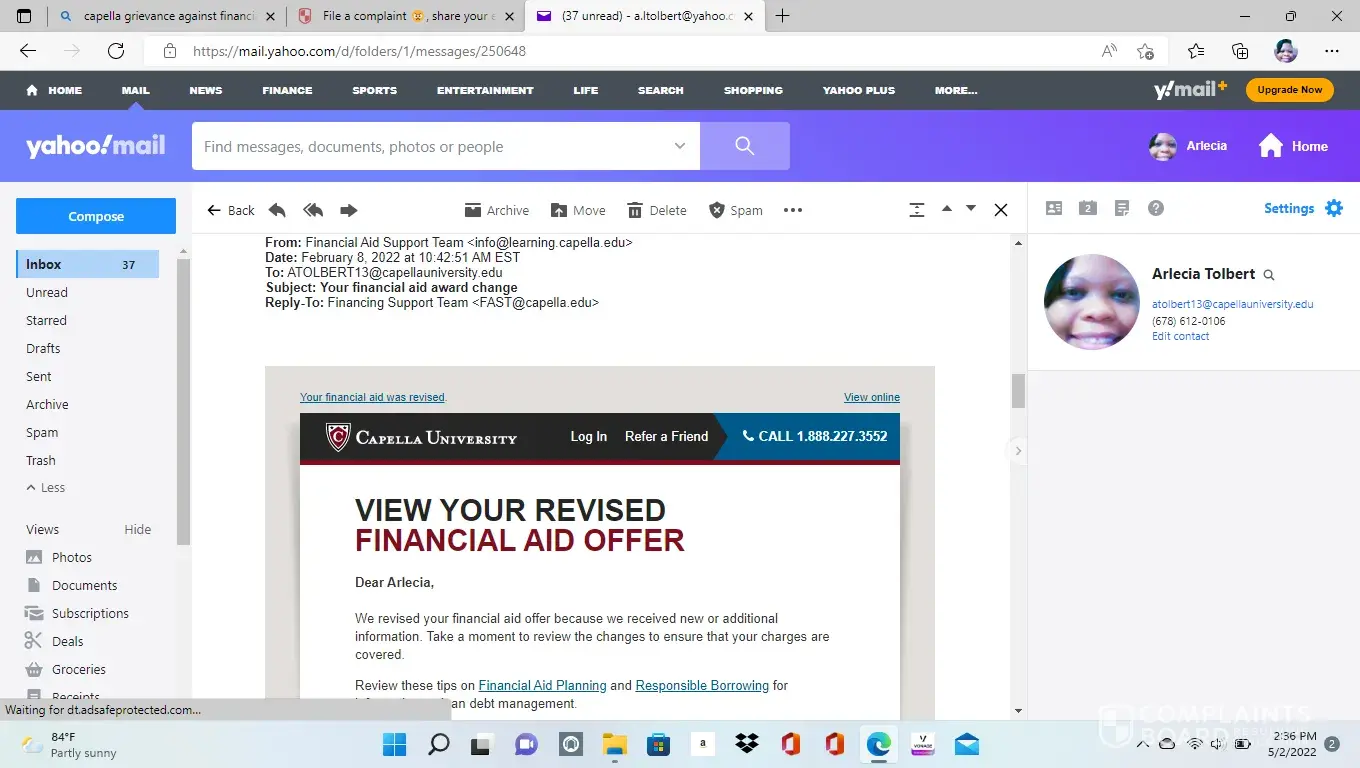Image resolution: width=1360 pixels, height=768 pixels.
Task: Open the Notepad panel icon
Action: pyautogui.click(x=1122, y=208)
